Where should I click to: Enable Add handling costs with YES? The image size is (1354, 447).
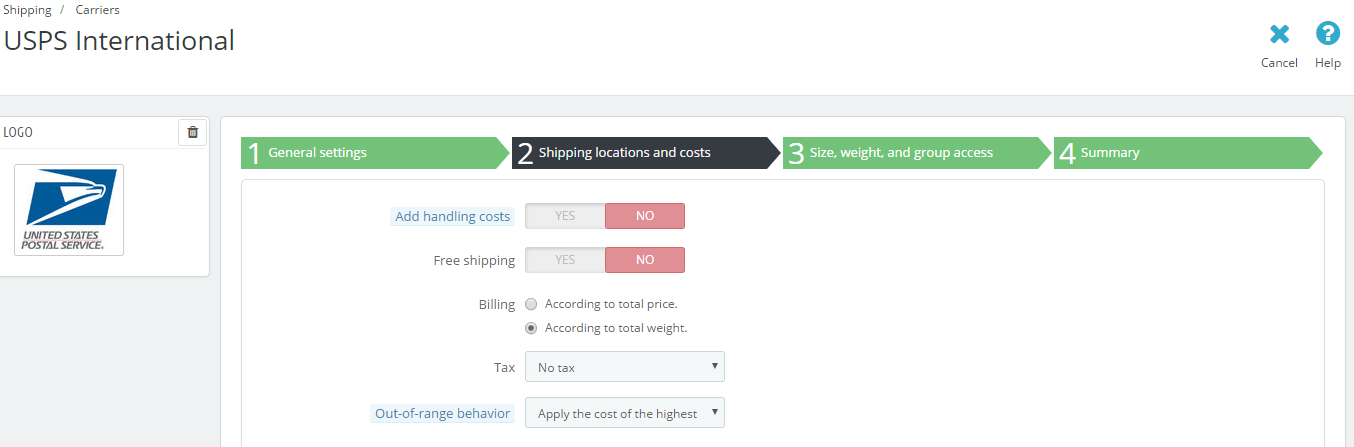[x=565, y=216]
